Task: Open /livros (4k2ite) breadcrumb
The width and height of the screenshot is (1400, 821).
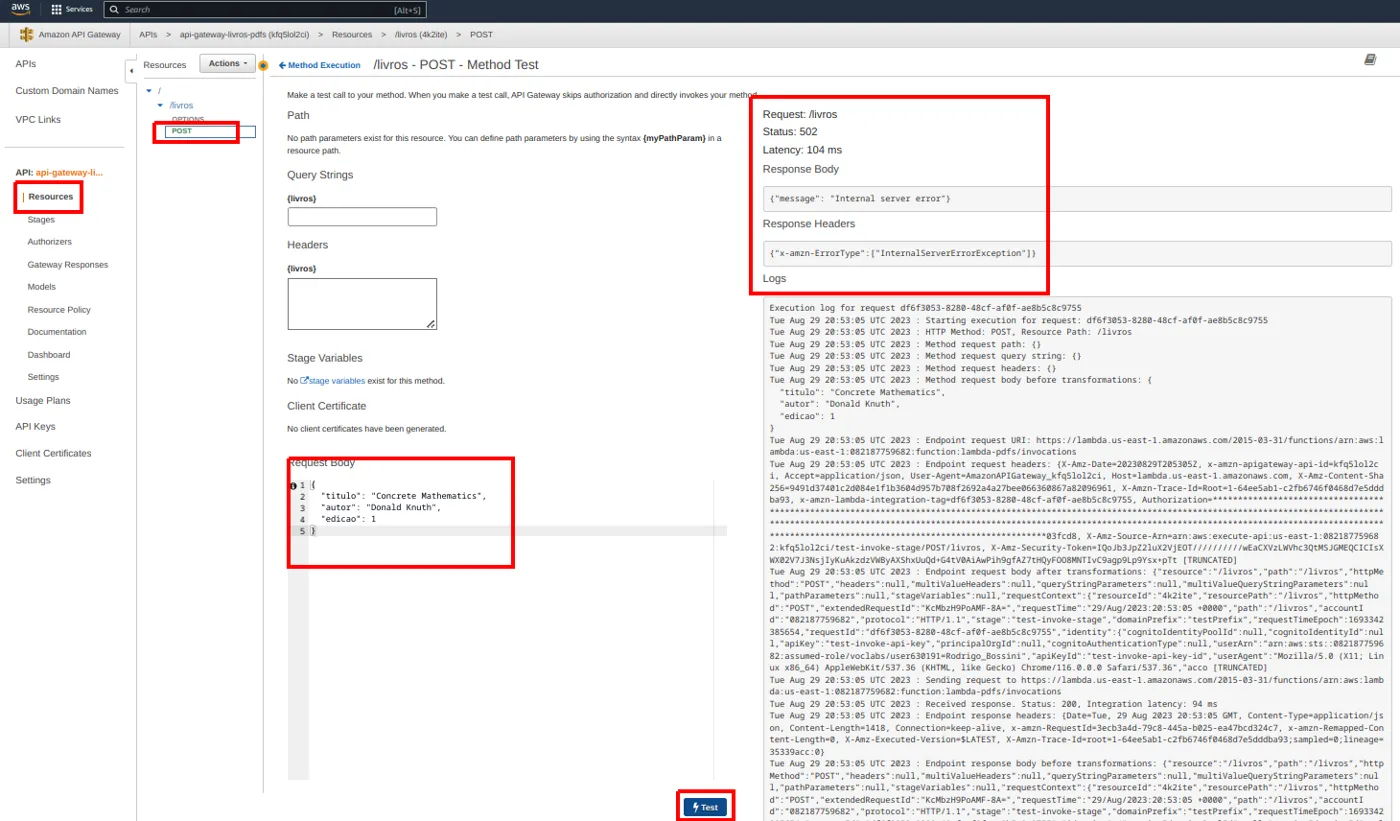Action: click(421, 34)
